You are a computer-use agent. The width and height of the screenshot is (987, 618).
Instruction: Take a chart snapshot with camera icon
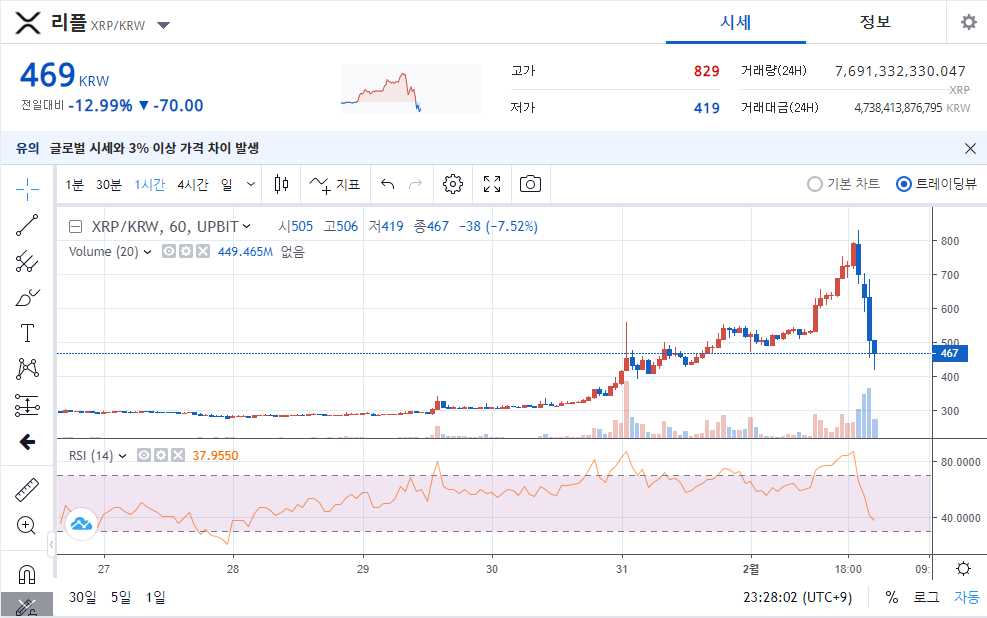[530, 184]
